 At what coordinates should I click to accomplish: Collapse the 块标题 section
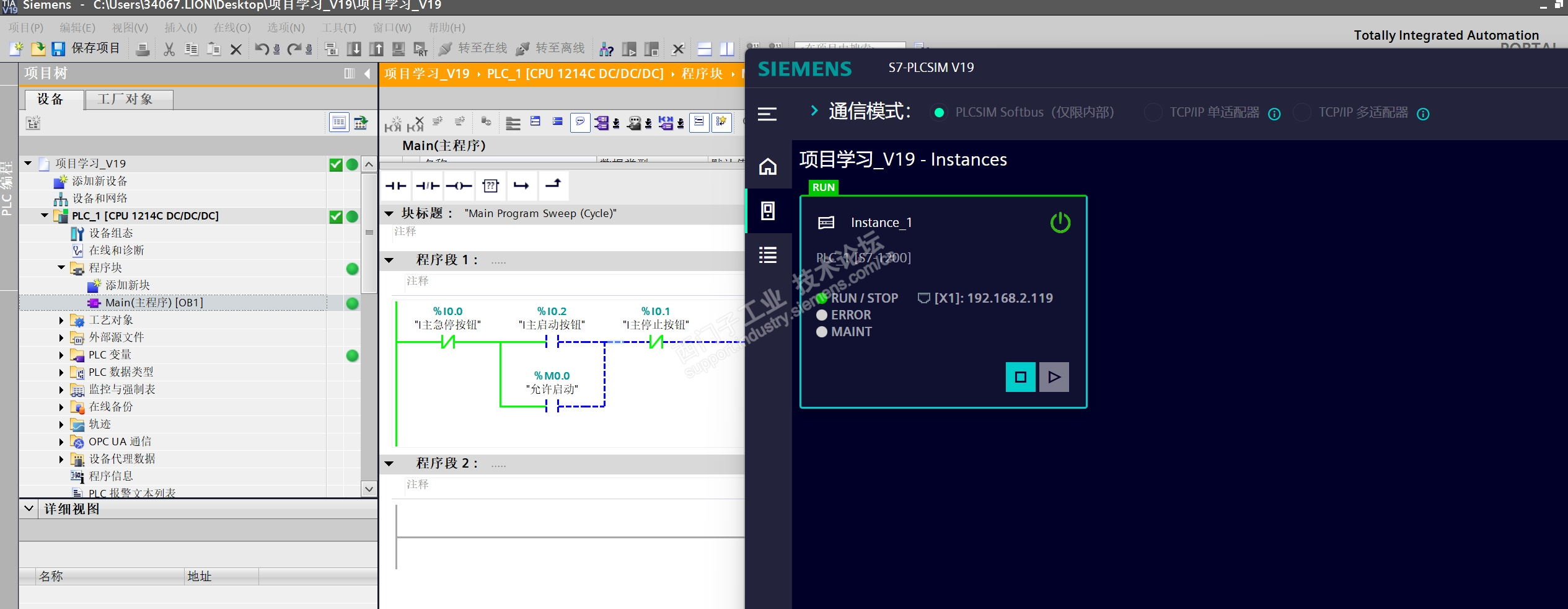(x=389, y=213)
